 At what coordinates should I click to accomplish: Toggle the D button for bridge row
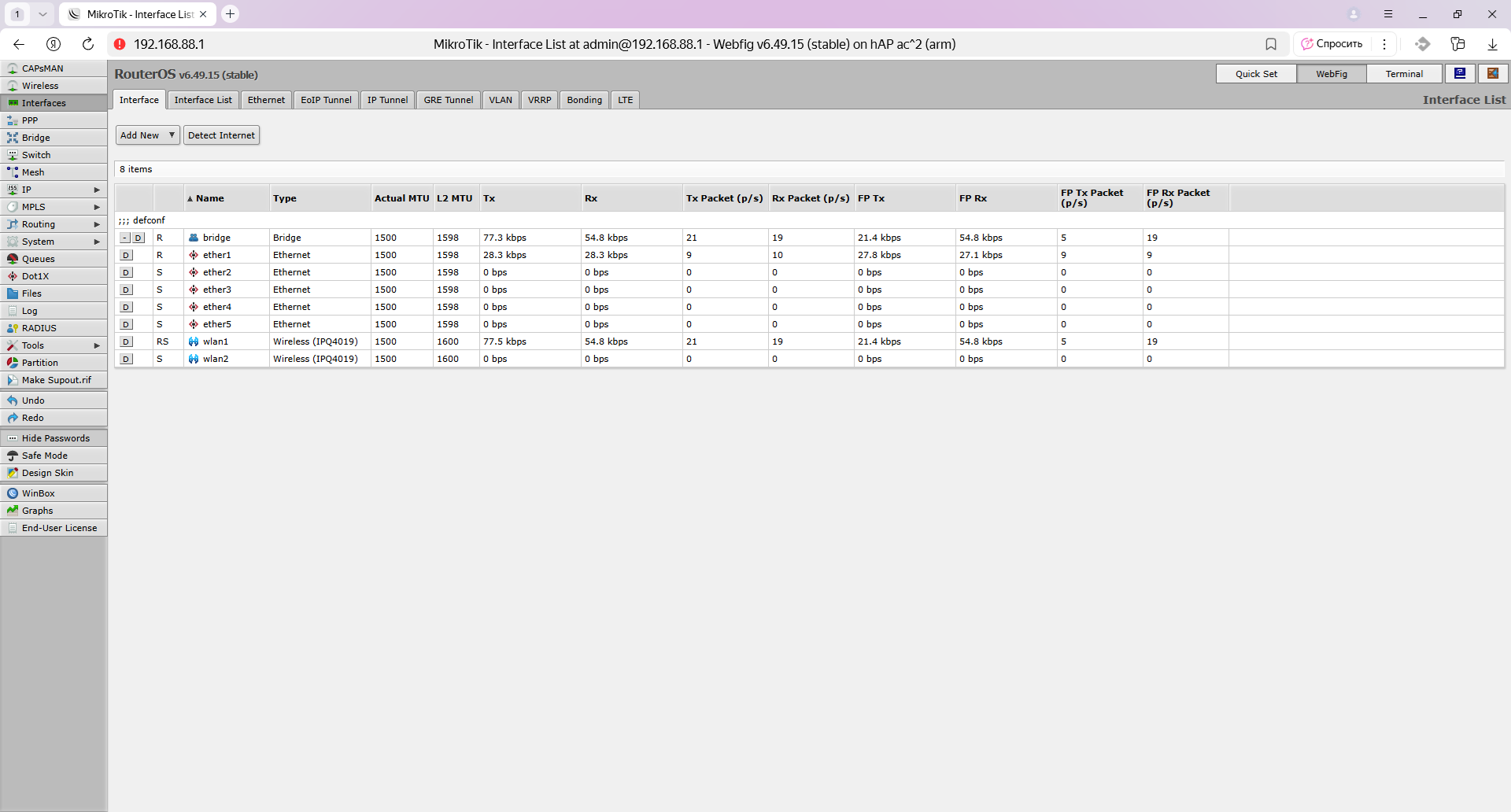[139, 238]
